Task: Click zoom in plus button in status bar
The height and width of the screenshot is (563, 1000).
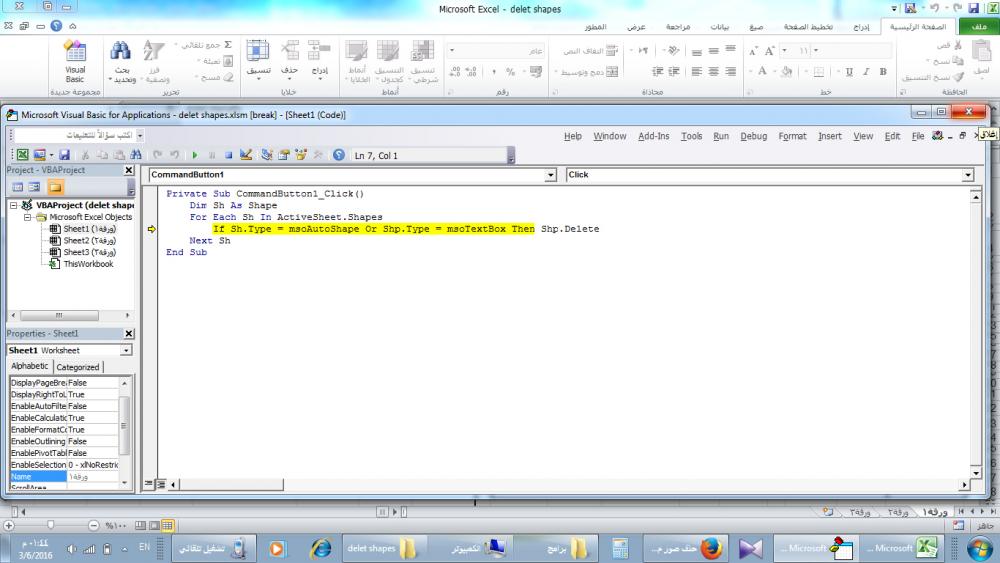Action: [x=8, y=525]
